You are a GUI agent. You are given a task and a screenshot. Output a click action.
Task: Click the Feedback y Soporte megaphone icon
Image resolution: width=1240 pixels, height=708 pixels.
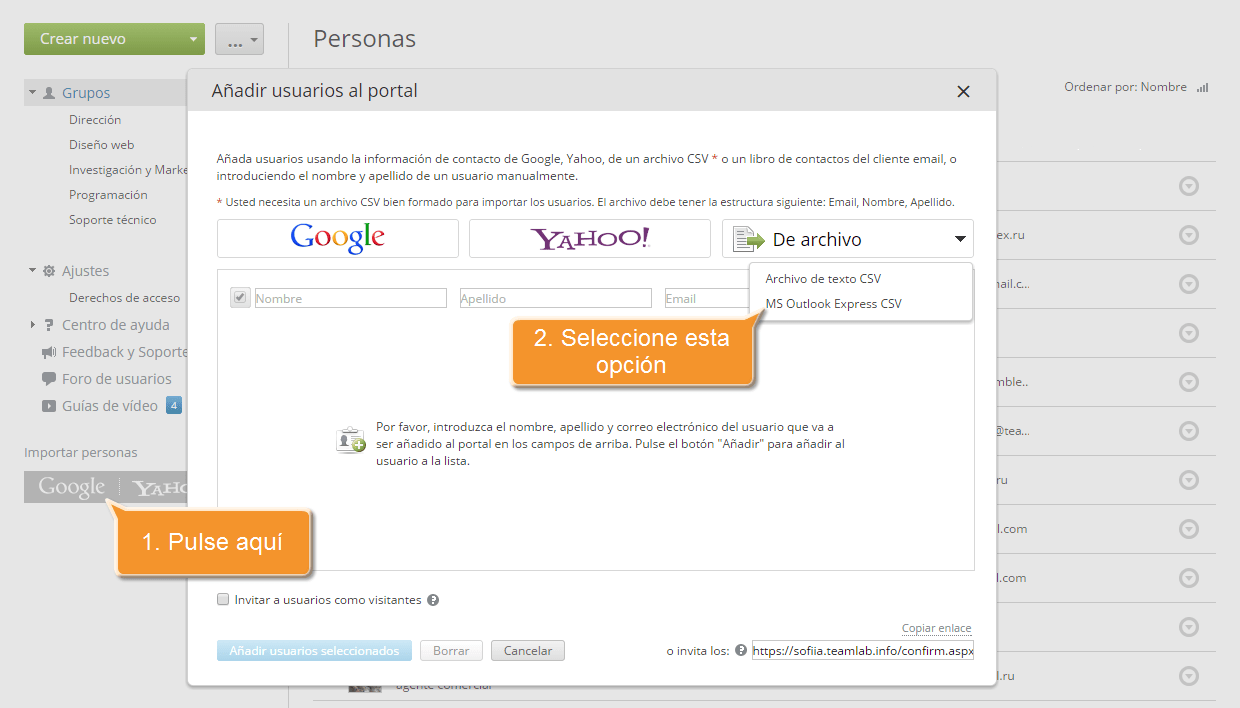pyautogui.click(x=49, y=352)
